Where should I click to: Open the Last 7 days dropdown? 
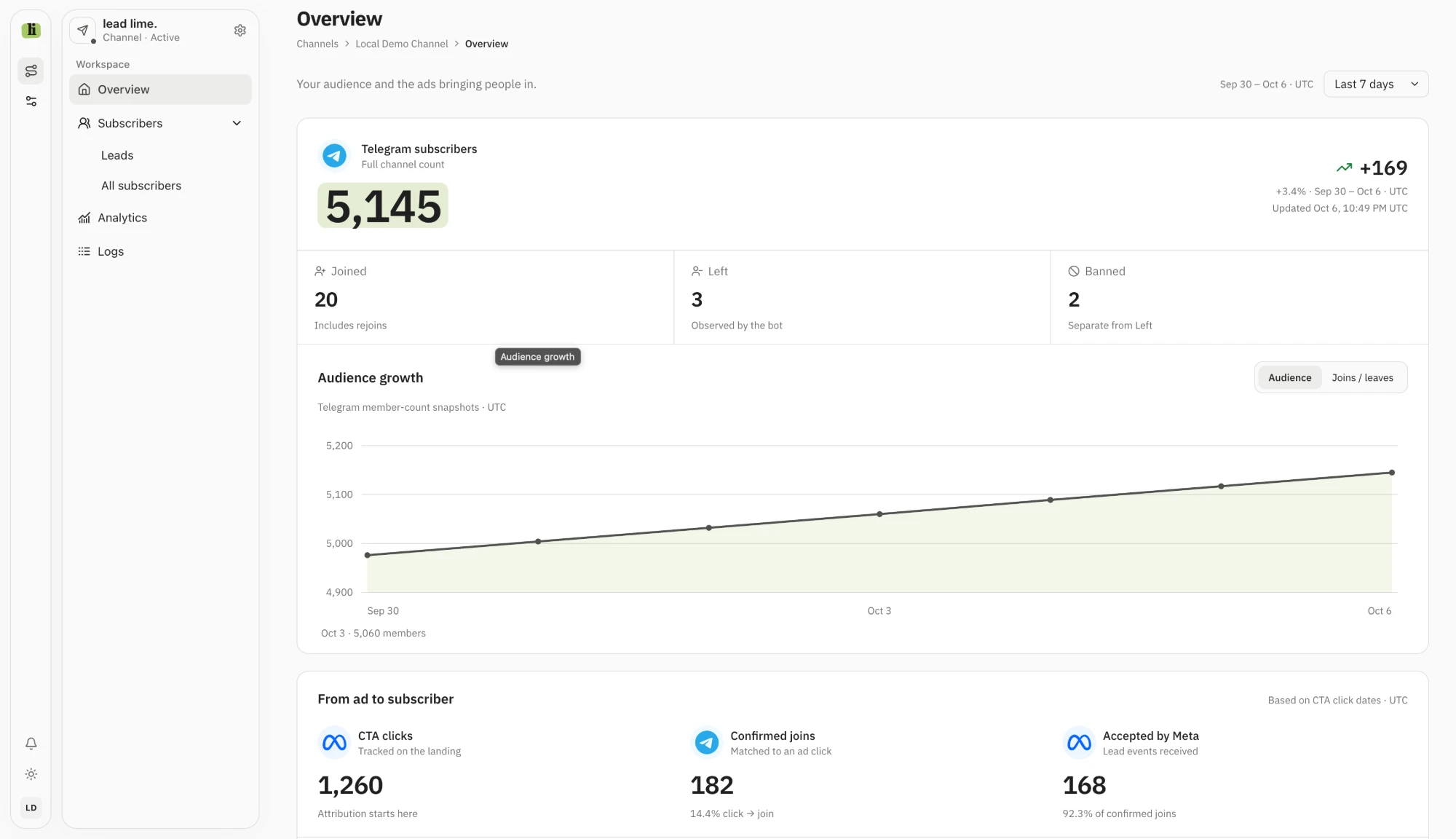pos(1376,84)
